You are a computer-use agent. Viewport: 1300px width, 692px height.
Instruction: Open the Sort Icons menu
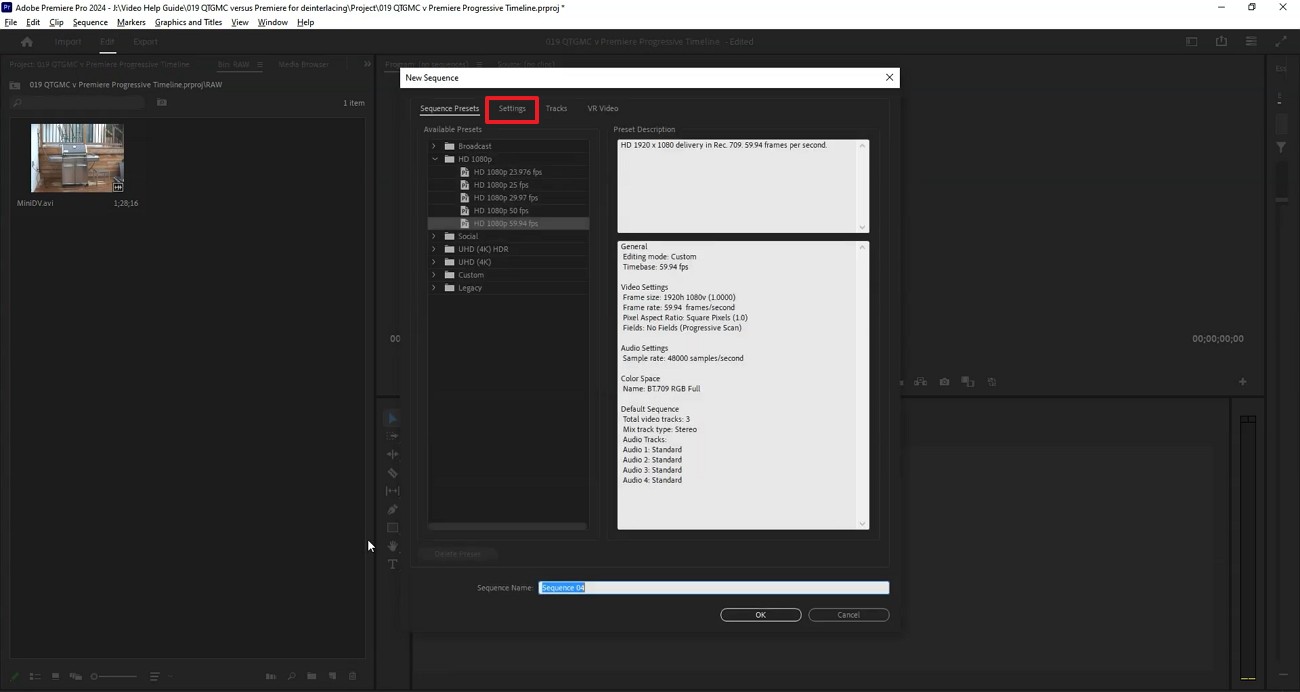[x=155, y=677]
